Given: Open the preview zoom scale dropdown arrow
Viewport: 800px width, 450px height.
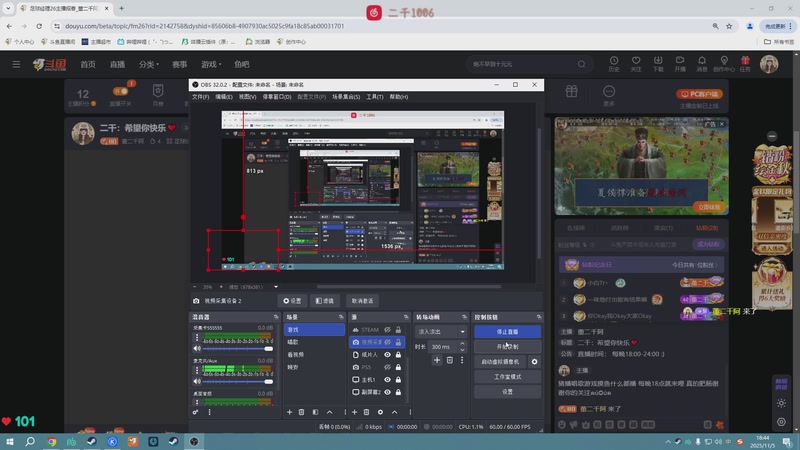Looking at the screenshot, I should click(276, 287).
